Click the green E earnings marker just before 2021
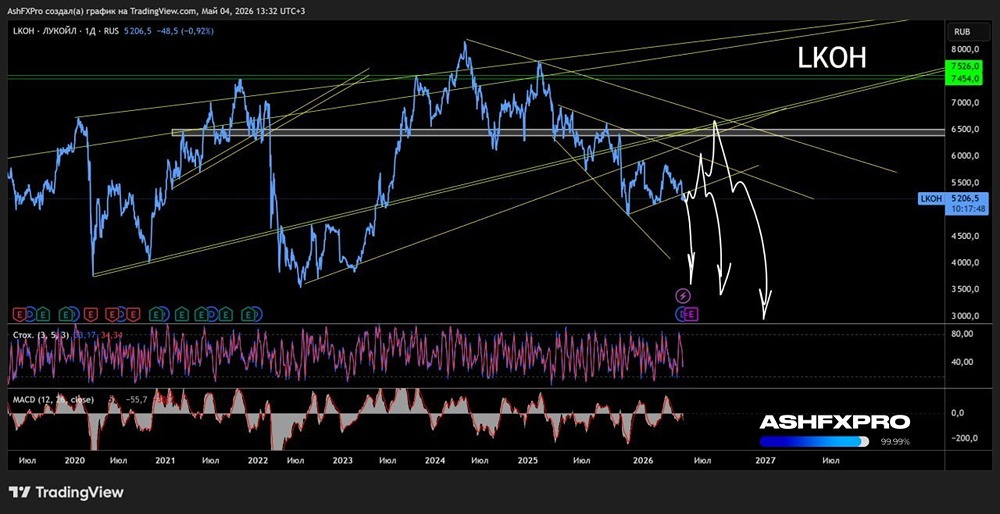This screenshot has width=1000, height=514. pyautogui.click(x=156, y=314)
